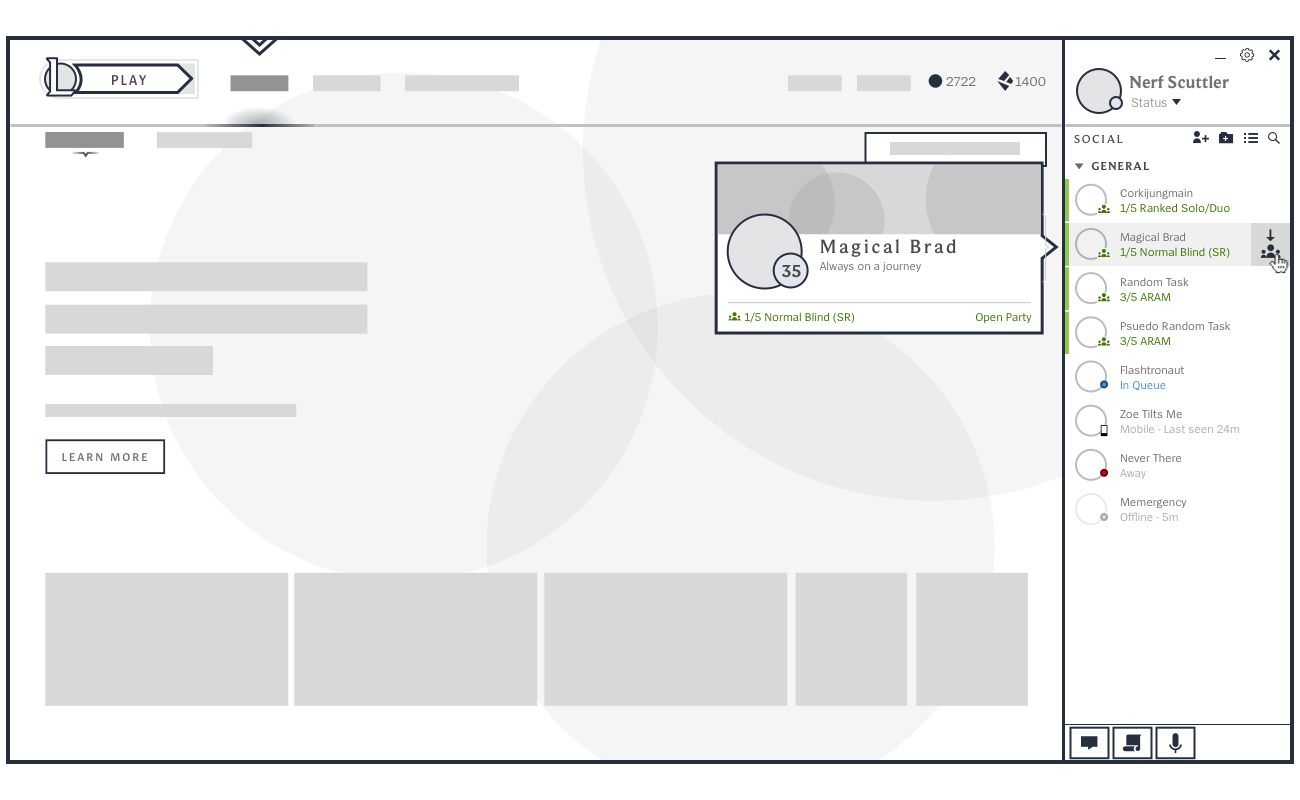Click the join party icon beside Magical Brad
This screenshot has height=800, width=1300.
coord(1270,245)
